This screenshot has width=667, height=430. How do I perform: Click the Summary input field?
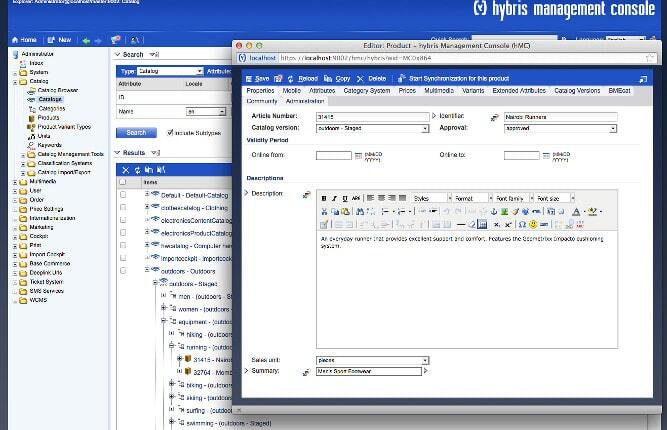(369, 371)
